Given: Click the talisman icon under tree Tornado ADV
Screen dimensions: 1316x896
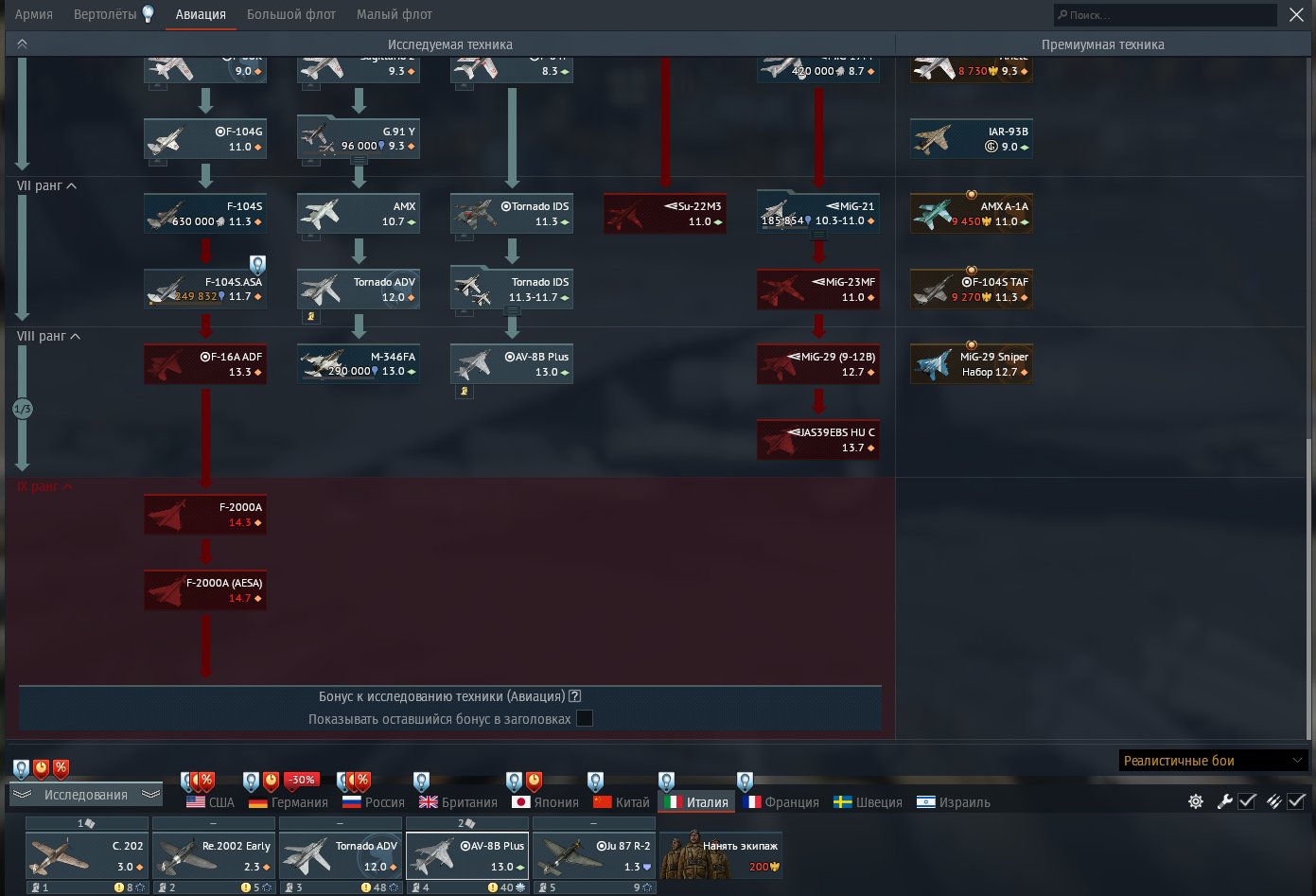Looking at the screenshot, I should (x=309, y=317).
